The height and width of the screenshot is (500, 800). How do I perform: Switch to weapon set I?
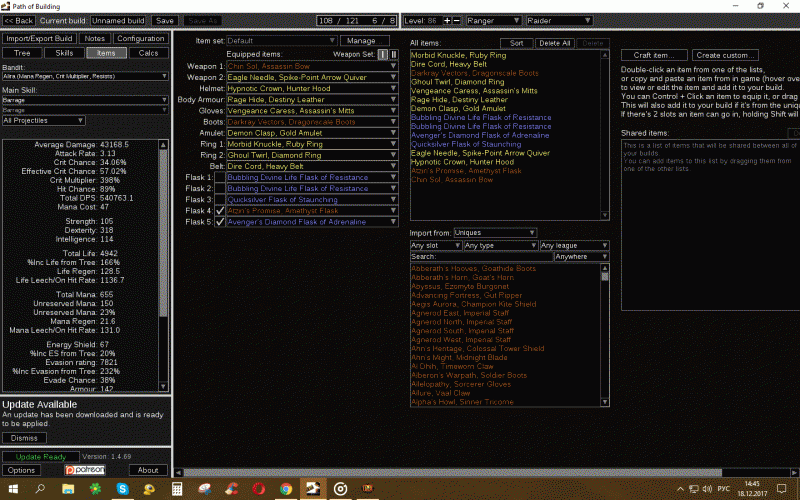[383, 54]
